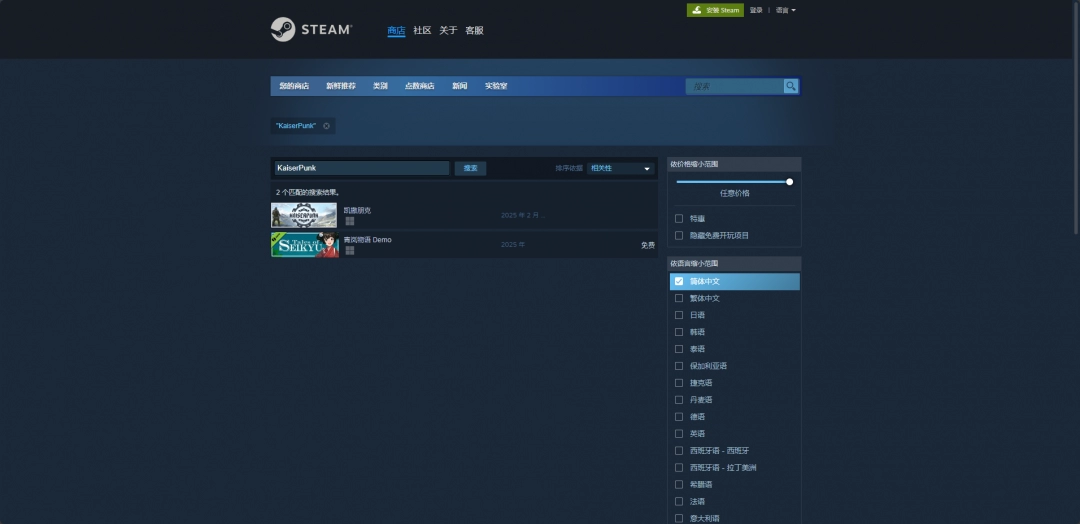Check the 保加利亚语 language filter
Screen dimensions: 1080x524
pyautogui.click(x=679, y=366)
